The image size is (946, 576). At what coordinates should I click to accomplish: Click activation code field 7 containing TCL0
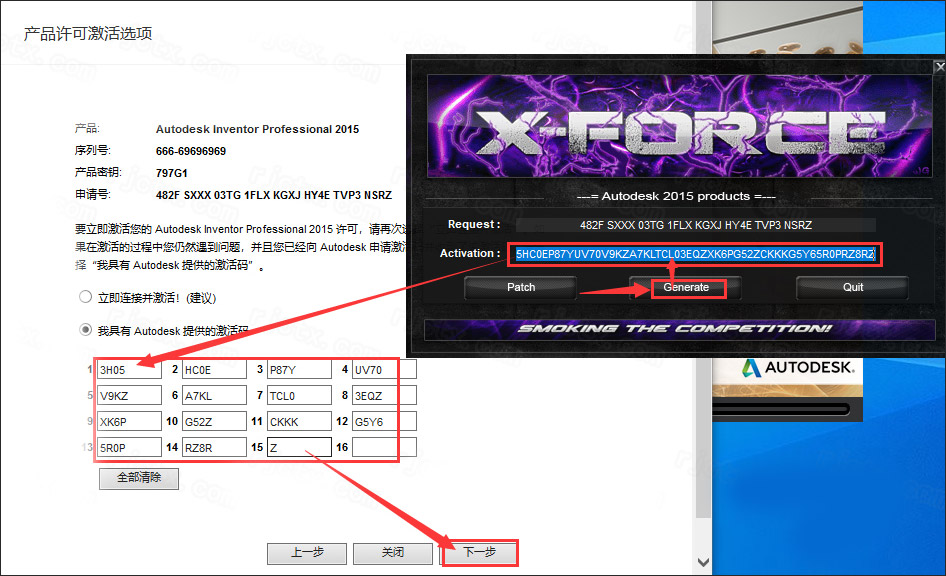(299, 396)
